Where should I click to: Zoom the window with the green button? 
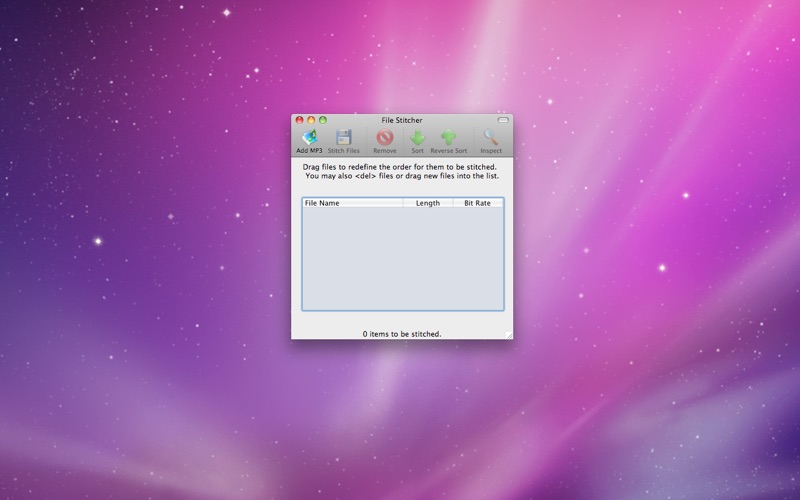[322, 120]
